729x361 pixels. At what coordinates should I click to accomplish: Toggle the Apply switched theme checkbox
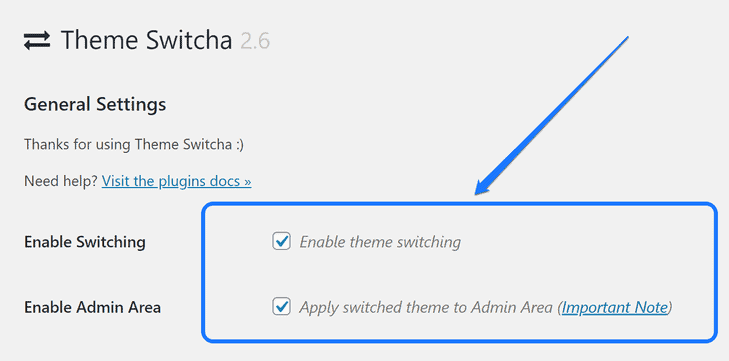pos(281,307)
